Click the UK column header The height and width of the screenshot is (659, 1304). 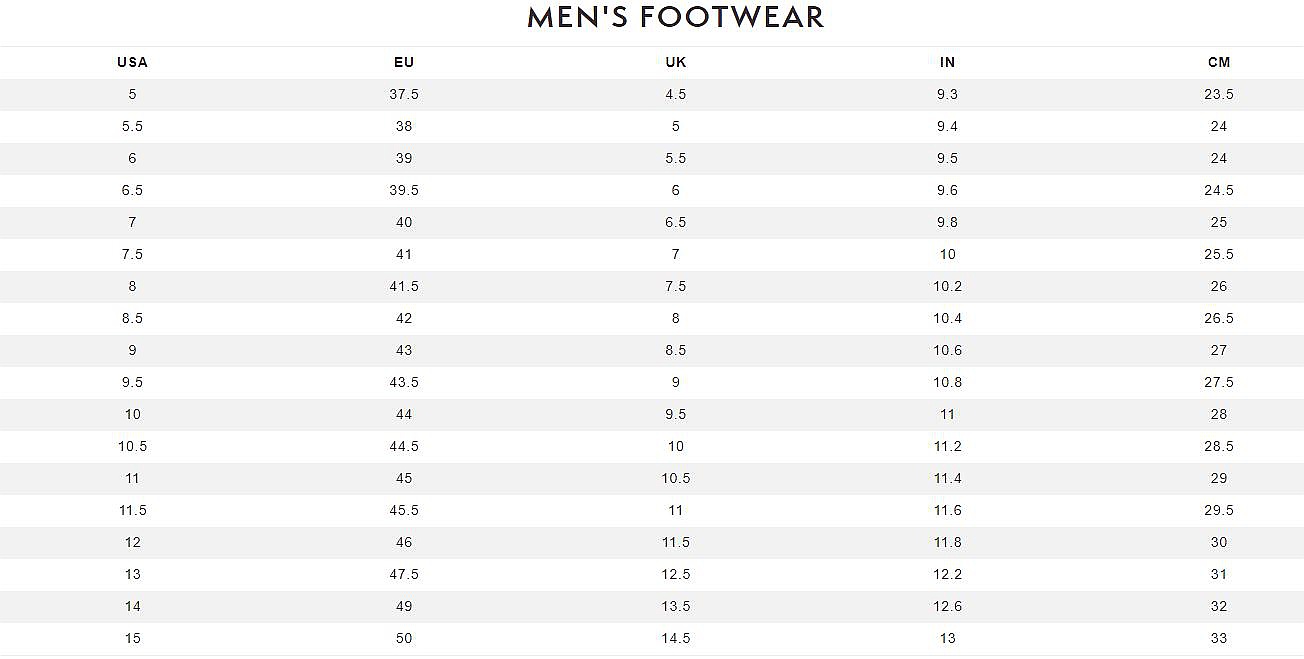(676, 62)
